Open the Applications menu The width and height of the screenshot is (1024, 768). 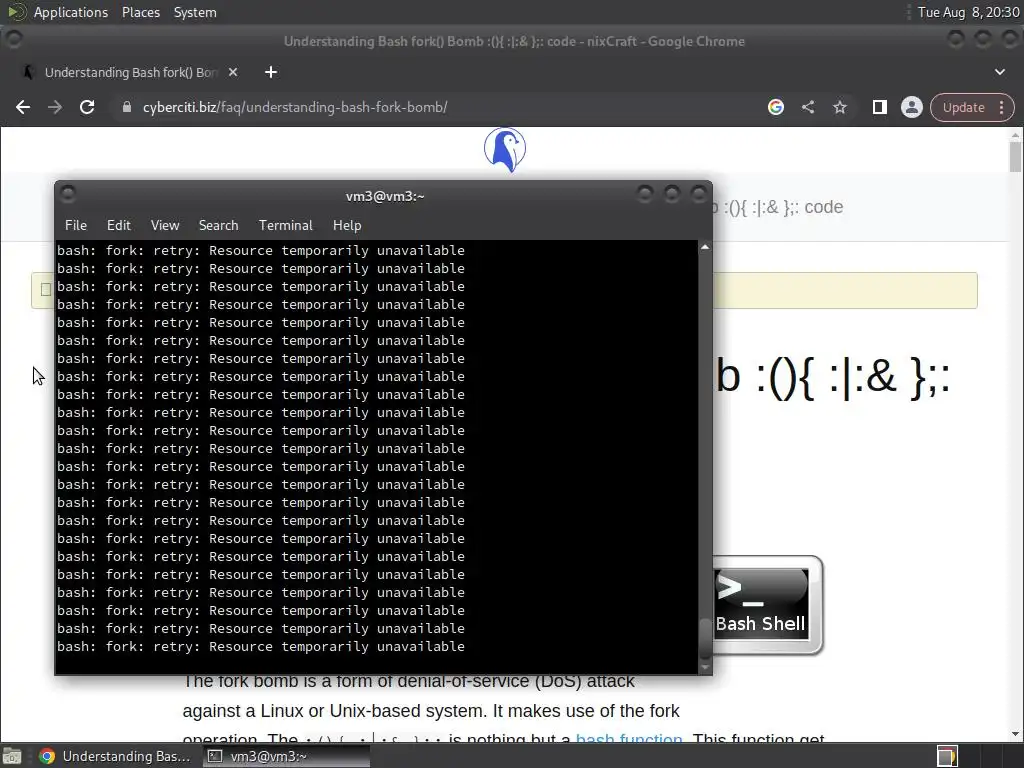[x=71, y=12]
